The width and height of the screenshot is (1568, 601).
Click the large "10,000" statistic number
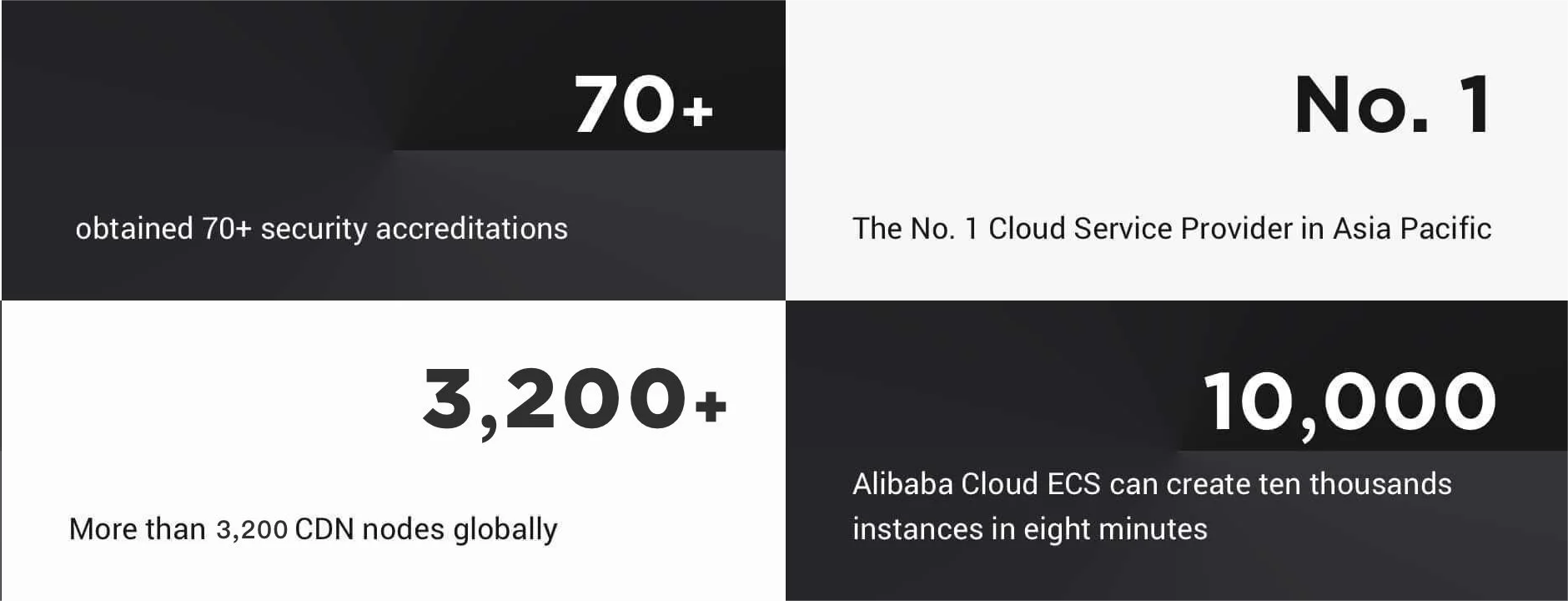coord(1349,404)
